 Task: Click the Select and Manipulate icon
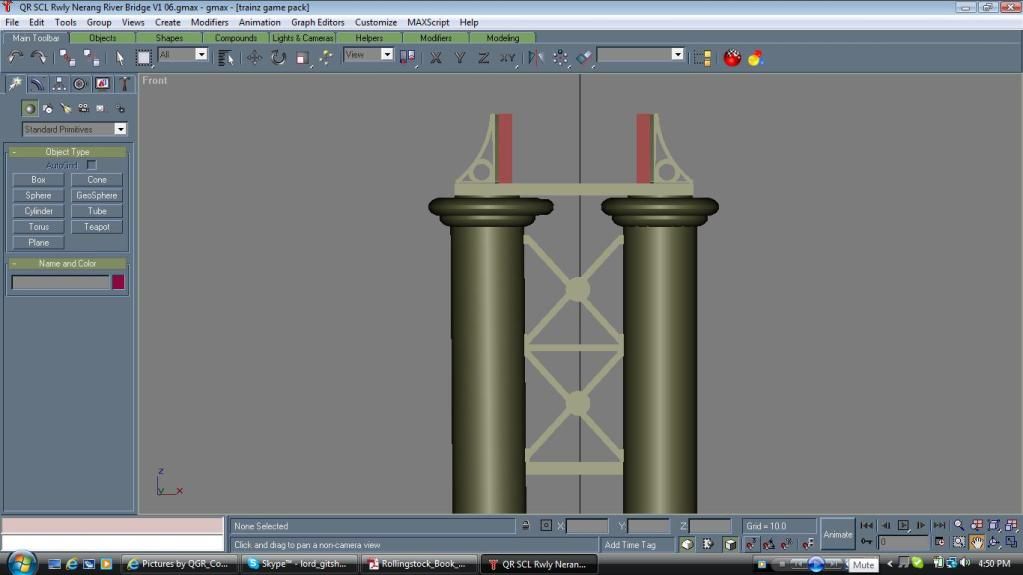[326, 57]
